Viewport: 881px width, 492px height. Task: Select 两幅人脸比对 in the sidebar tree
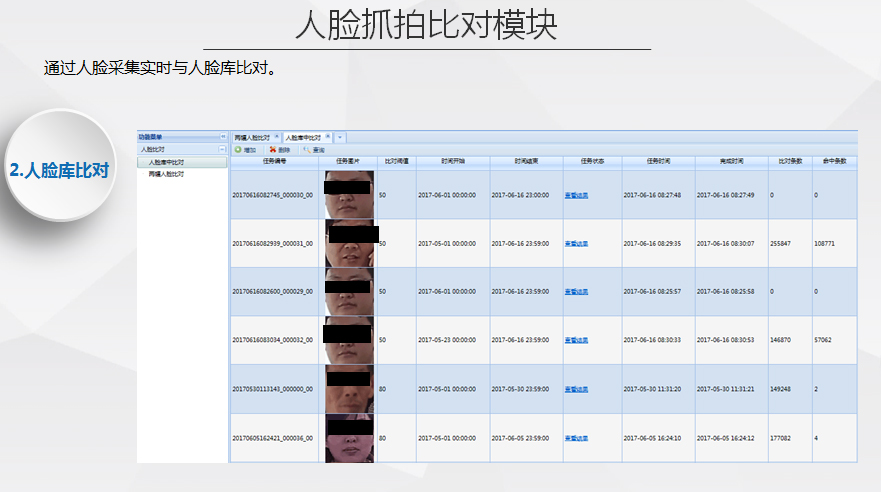[166, 173]
